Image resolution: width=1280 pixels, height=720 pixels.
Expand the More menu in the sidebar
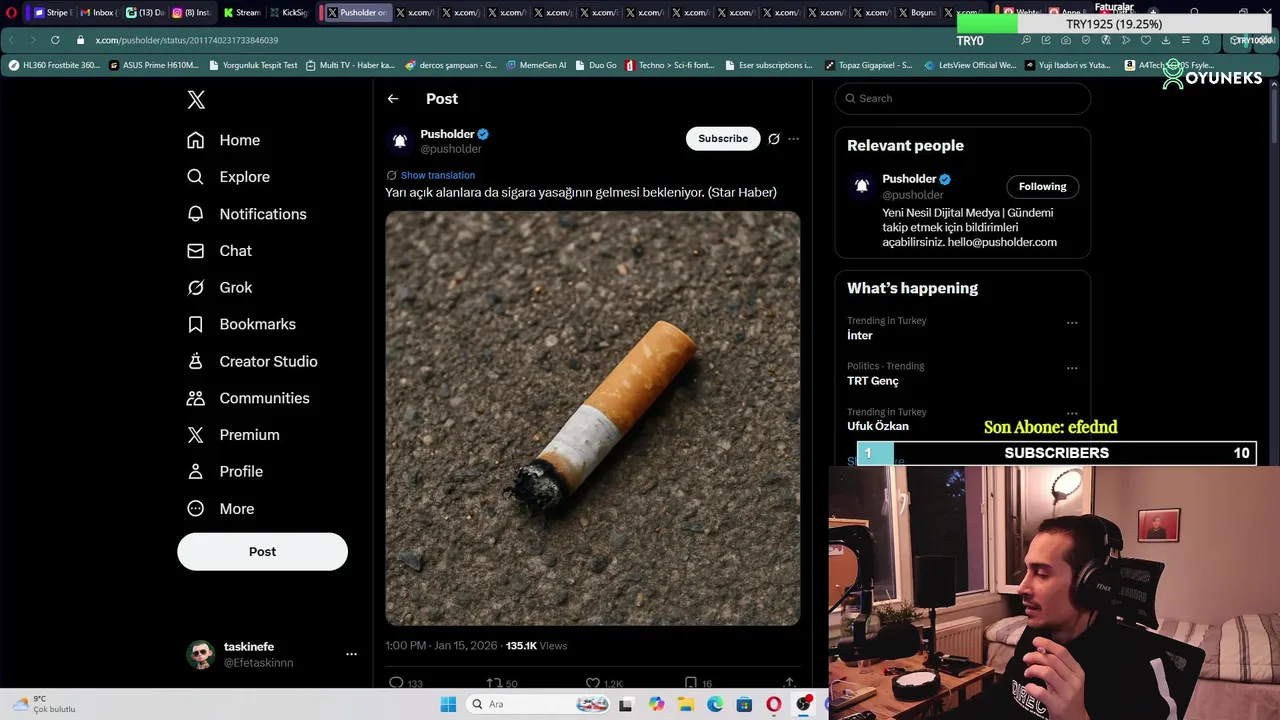[220, 508]
